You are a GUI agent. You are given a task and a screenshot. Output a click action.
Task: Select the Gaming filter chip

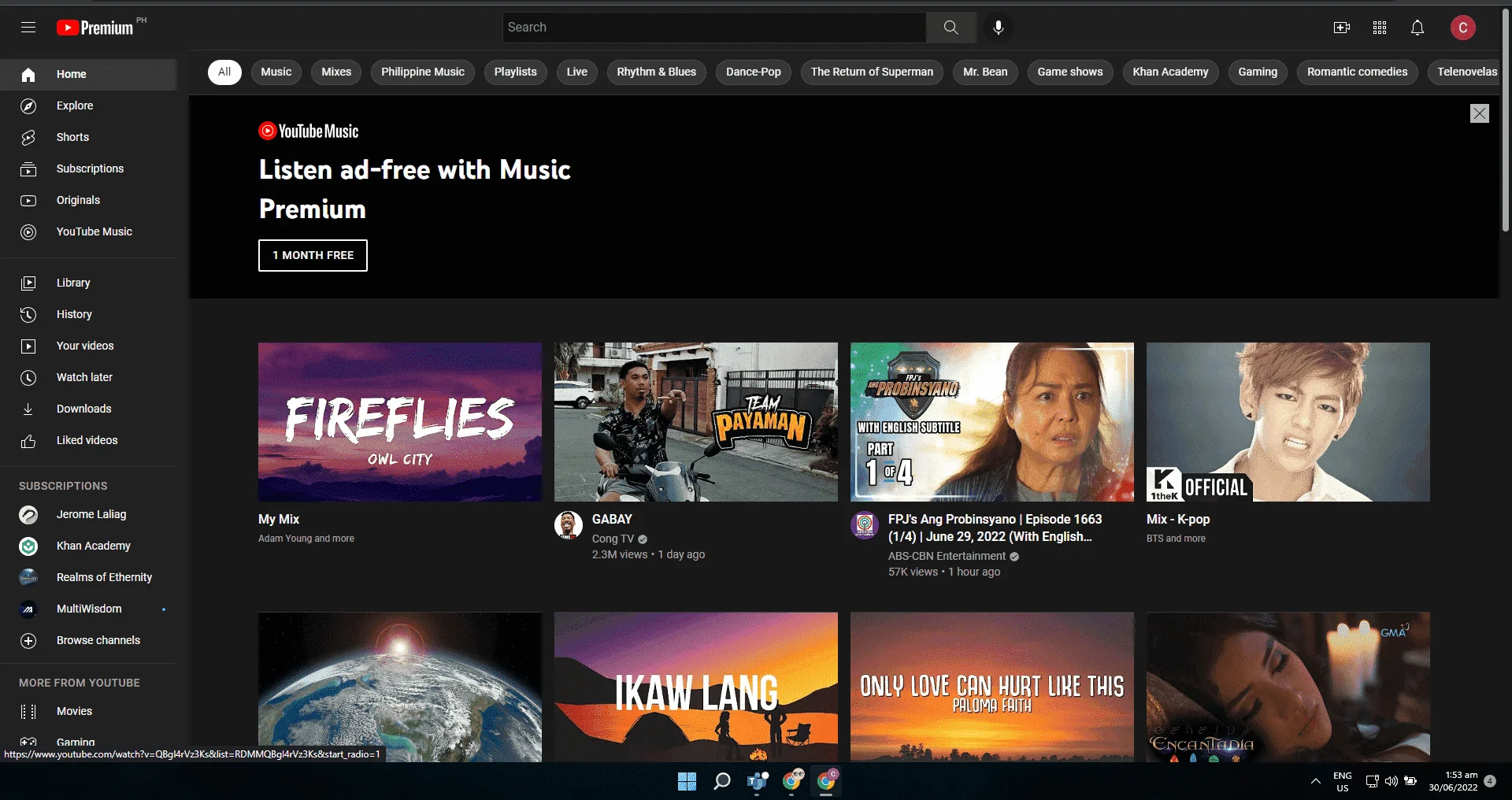(1258, 72)
